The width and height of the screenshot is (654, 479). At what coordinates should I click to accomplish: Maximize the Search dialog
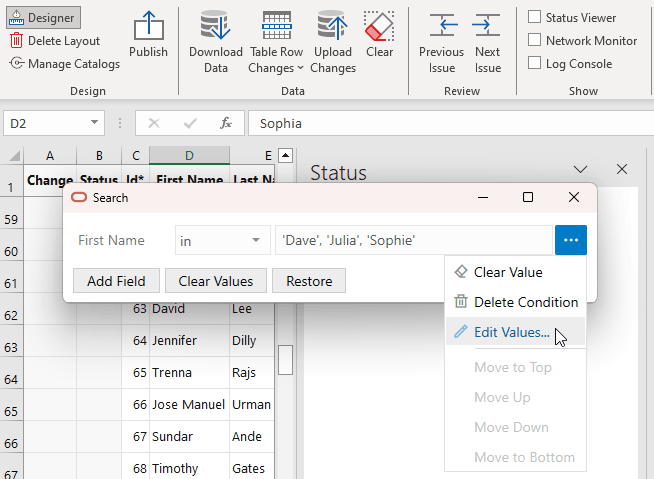click(x=528, y=197)
